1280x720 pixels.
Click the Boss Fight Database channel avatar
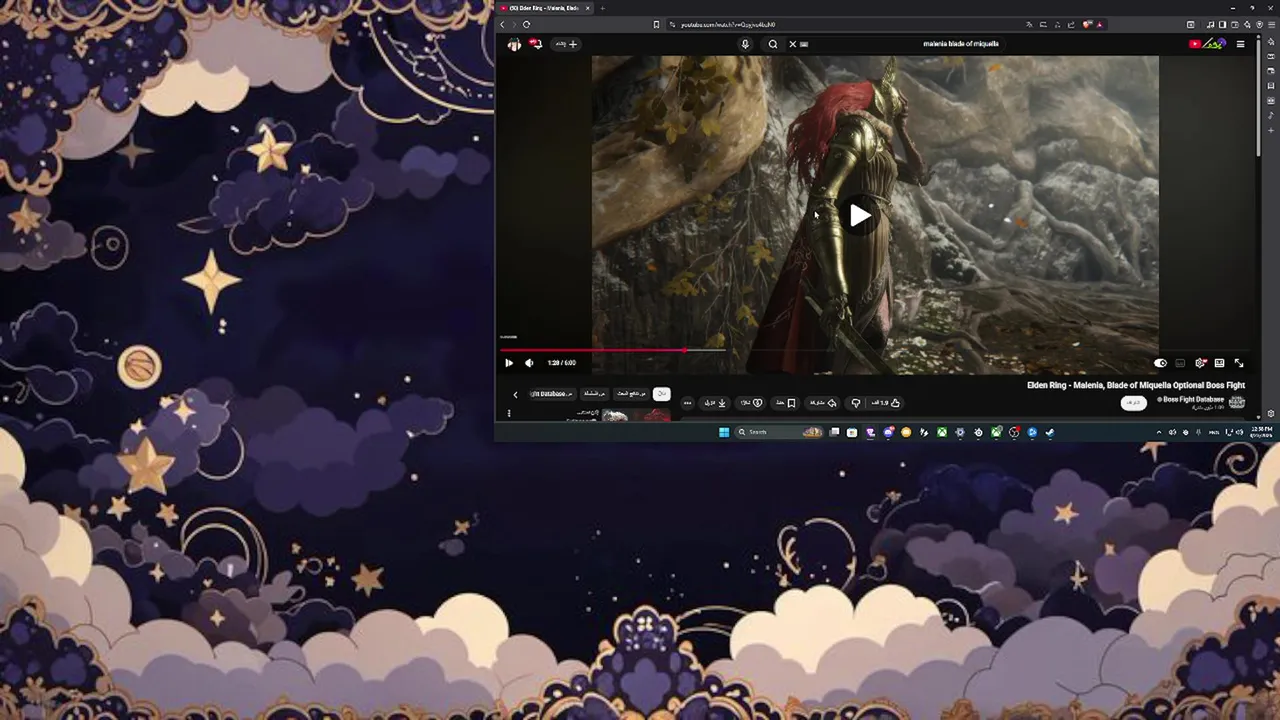coord(1237,402)
